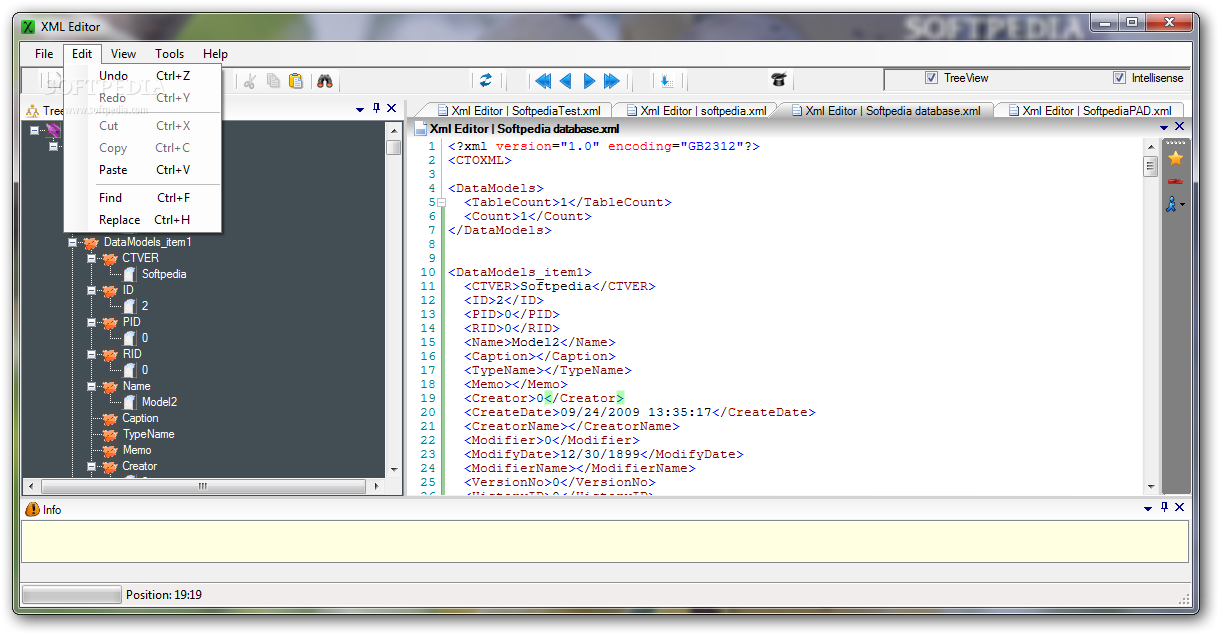Click the Info panel warning icon
The height and width of the screenshot is (635, 1220).
32,509
